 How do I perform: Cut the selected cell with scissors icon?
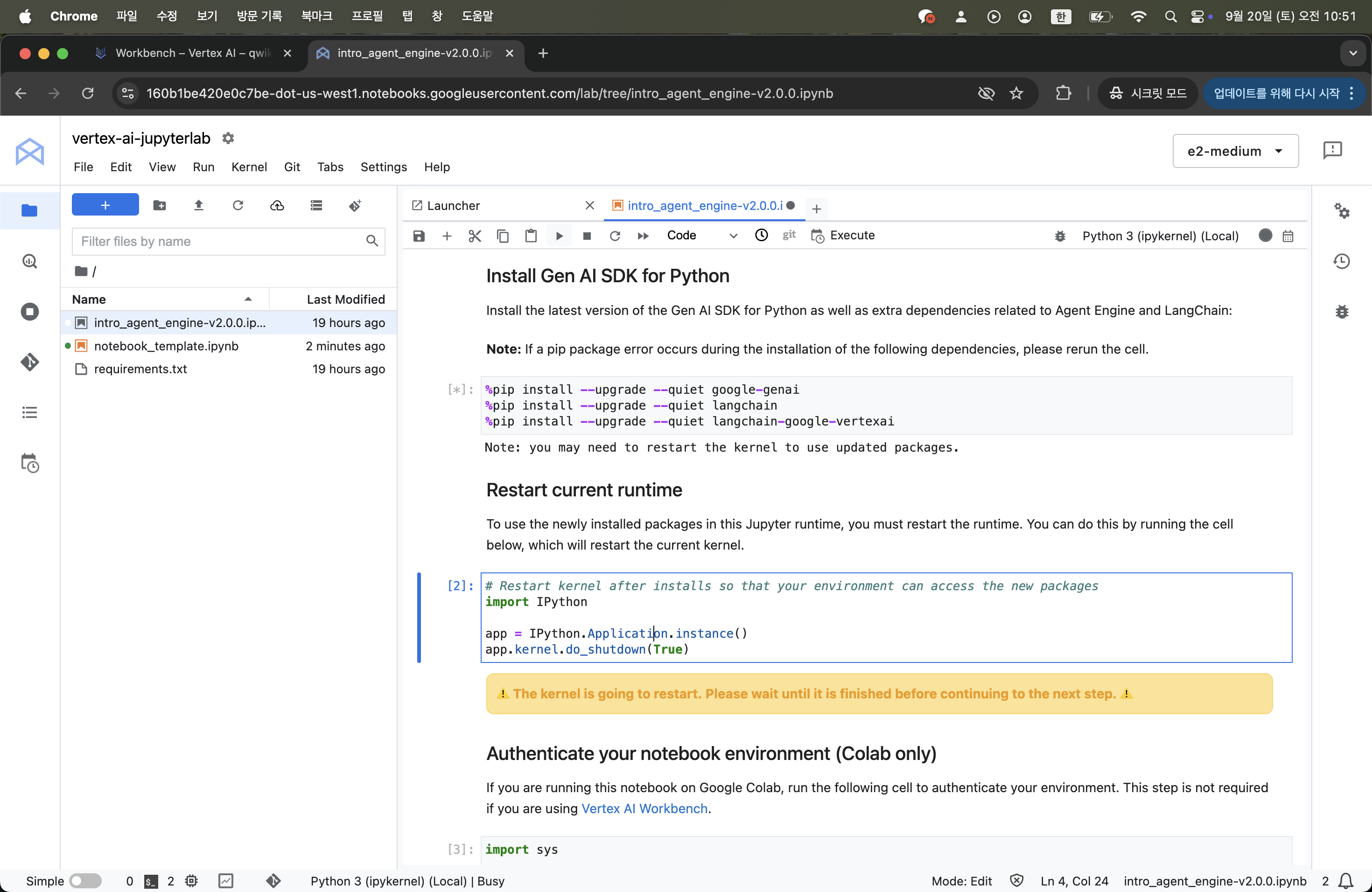point(475,236)
